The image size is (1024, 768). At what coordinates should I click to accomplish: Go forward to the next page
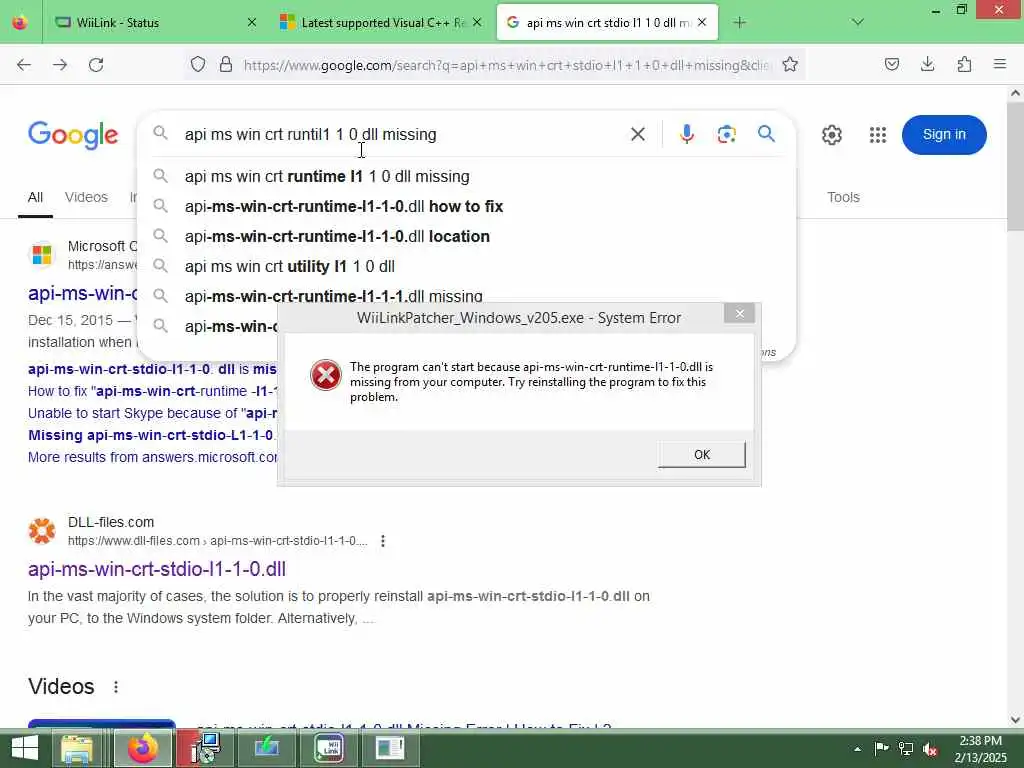60,65
